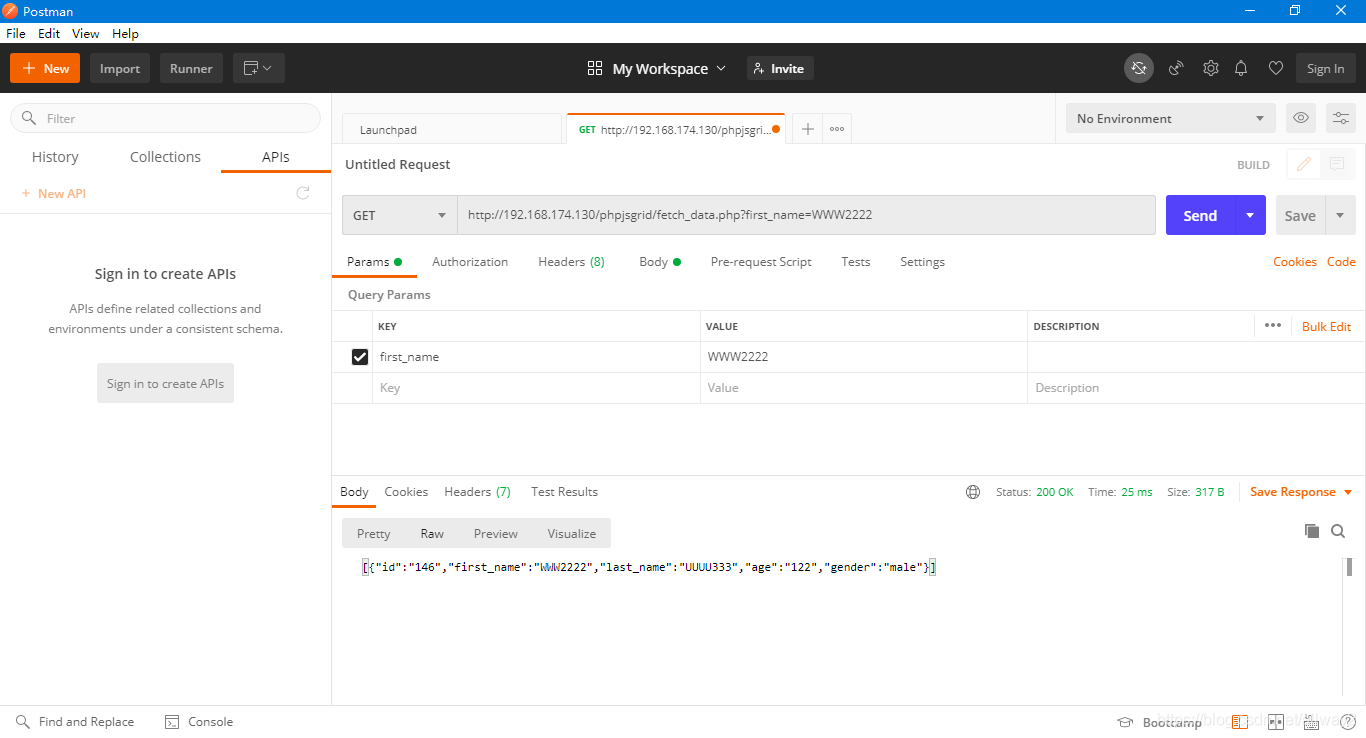Copy response body using copy icon

[x=1311, y=531]
